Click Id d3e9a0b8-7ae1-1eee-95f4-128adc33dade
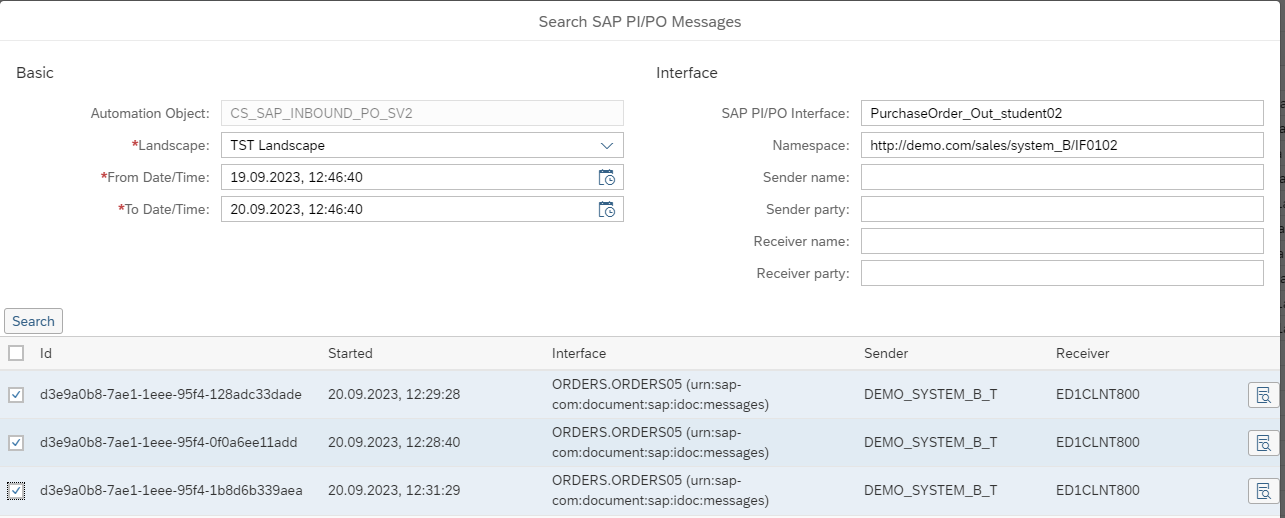The height and width of the screenshot is (518, 1285). 170,395
